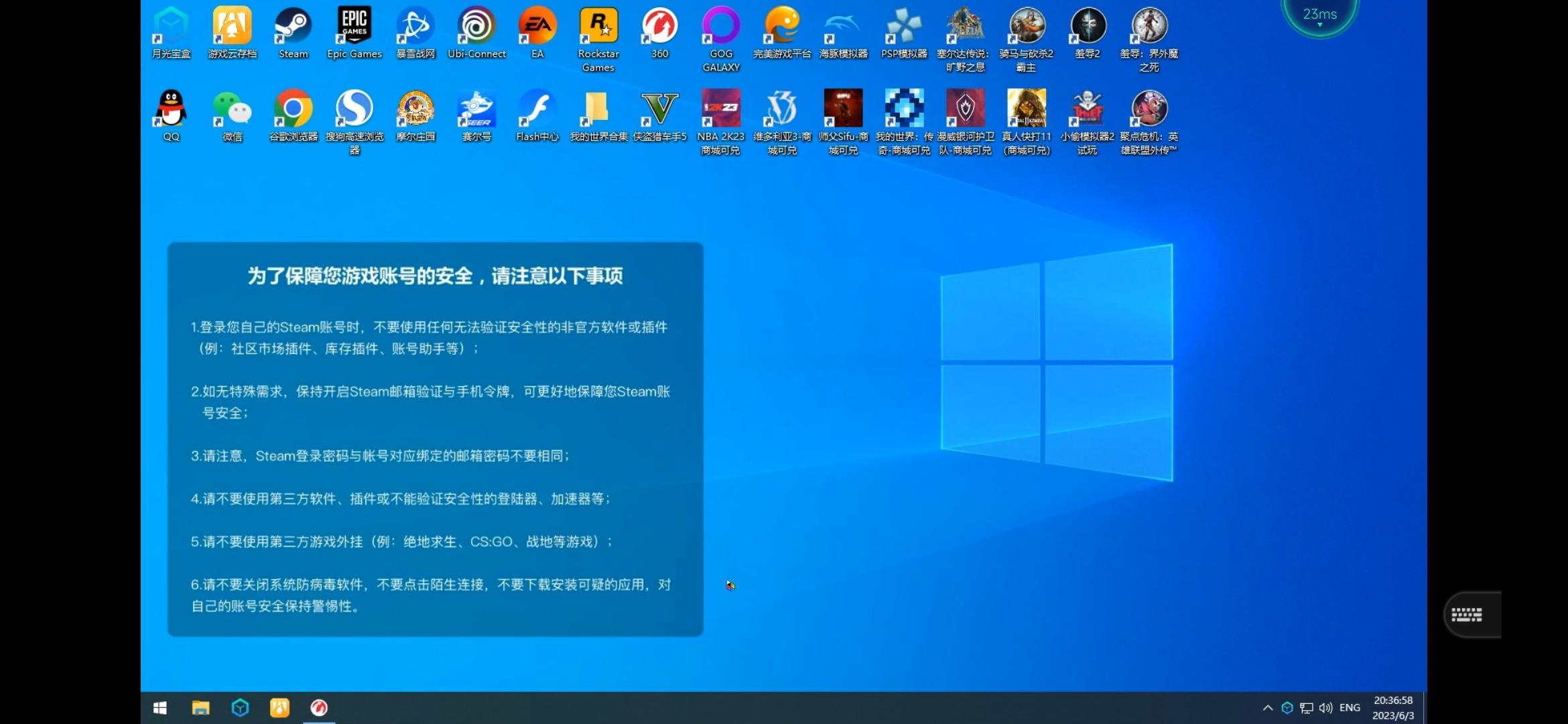Expand the 23ms latency indicator
Image resolution: width=1568 pixels, height=724 pixels.
coord(1319,16)
